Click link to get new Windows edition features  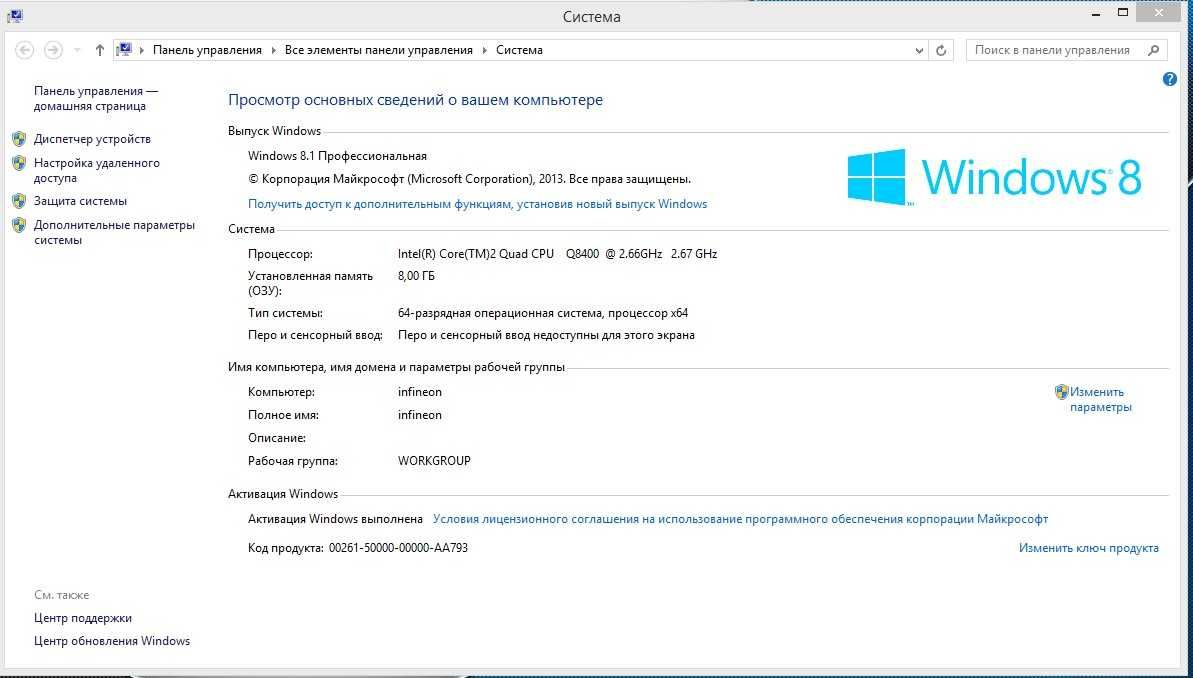pyautogui.click(x=478, y=204)
